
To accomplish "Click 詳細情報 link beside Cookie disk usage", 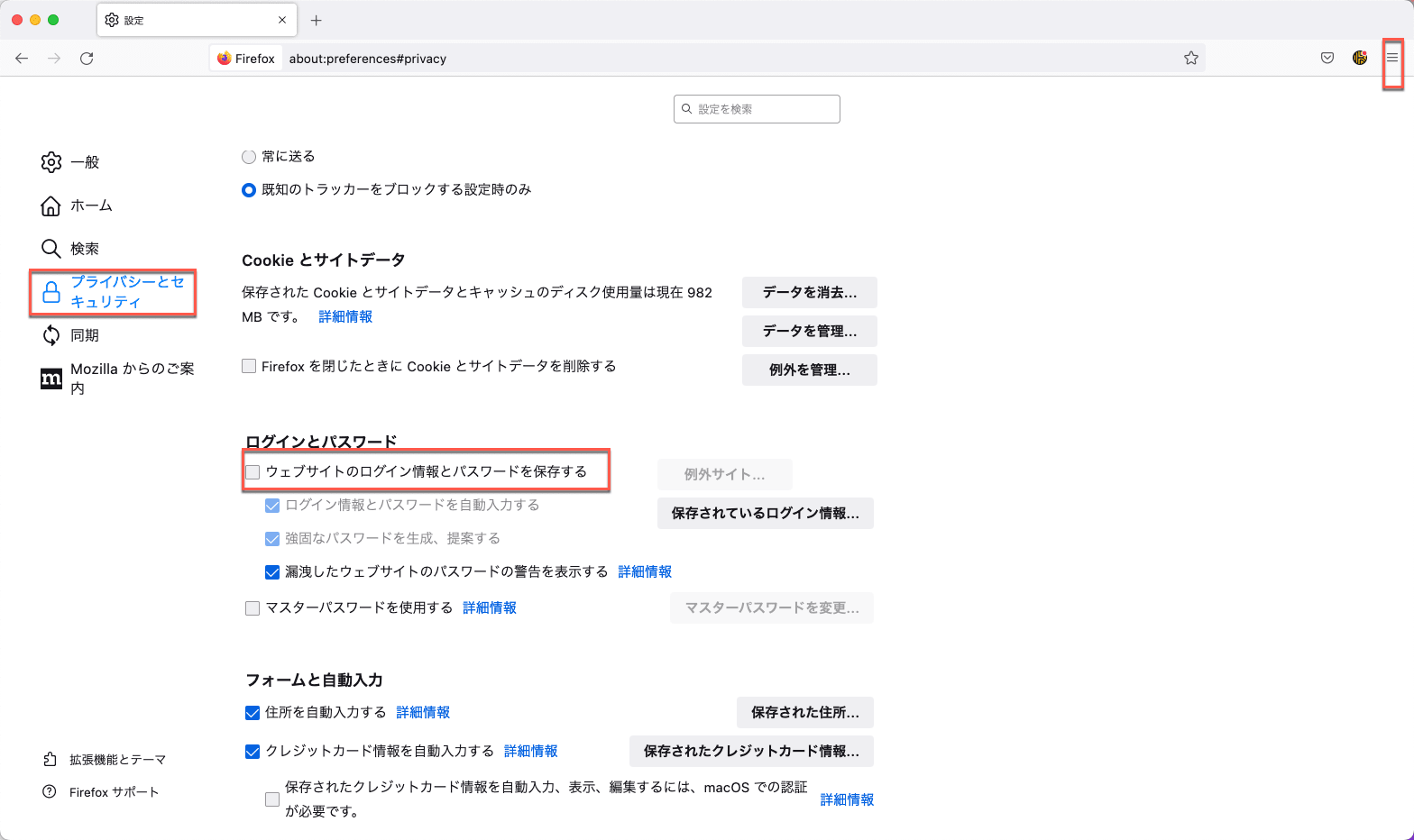I will coord(345,316).
